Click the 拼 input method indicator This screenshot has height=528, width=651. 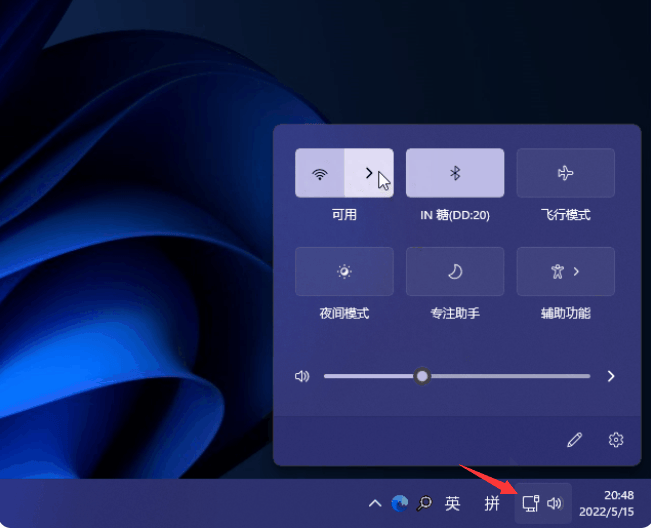point(492,503)
